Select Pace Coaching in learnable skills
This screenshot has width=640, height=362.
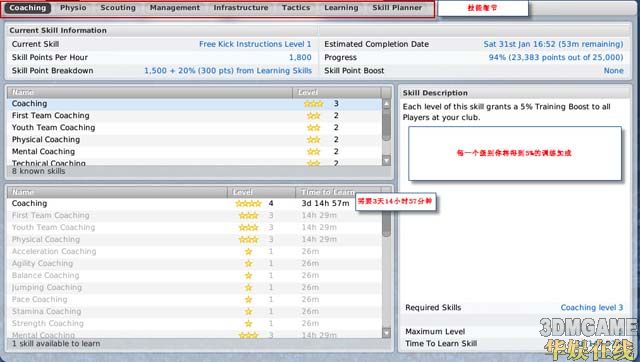point(194,299)
